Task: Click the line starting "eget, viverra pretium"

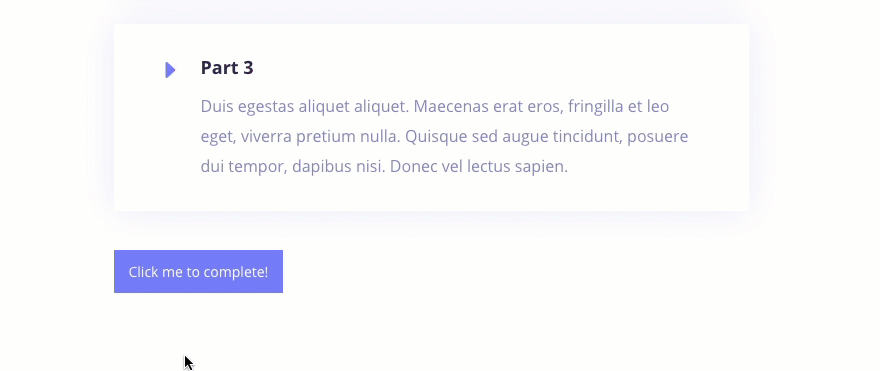Action: pyautogui.click(x=444, y=137)
